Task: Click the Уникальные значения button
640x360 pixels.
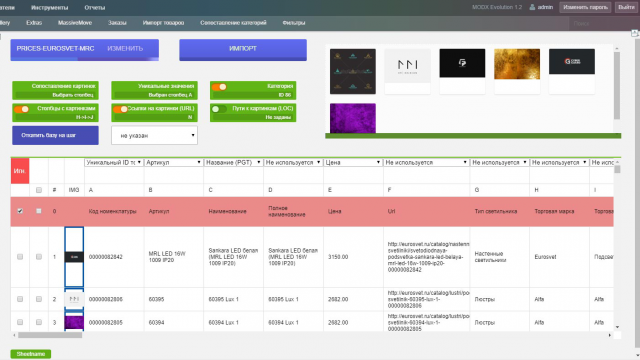Action: [154, 90]
